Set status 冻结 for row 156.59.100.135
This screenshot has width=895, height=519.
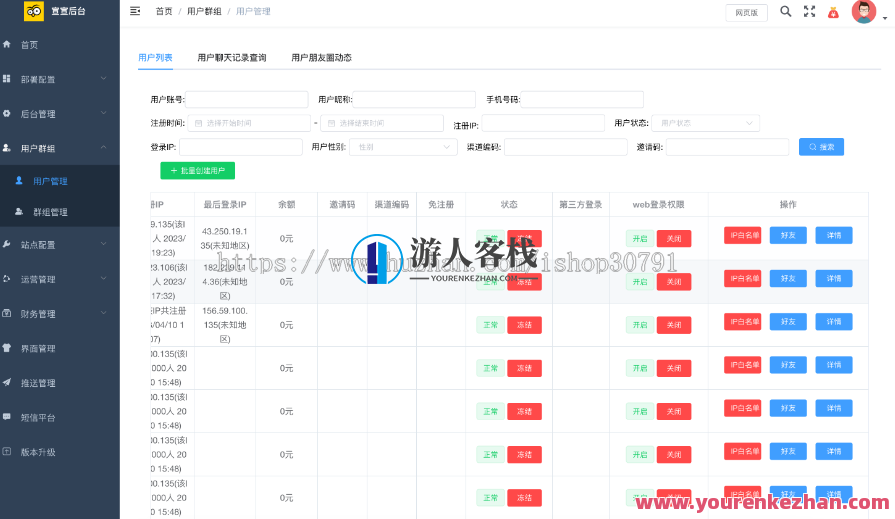pos(525,325)
